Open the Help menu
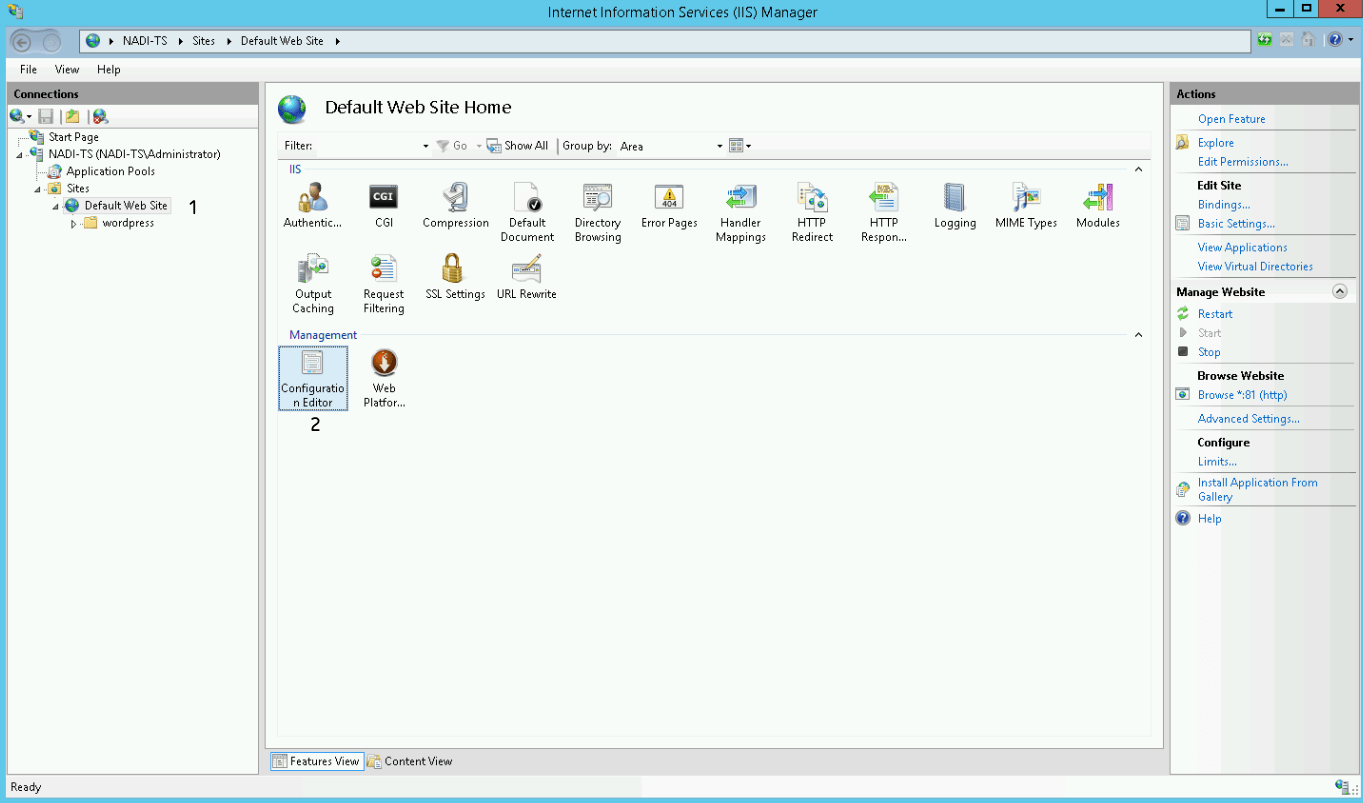 pyautogui.click(x=109, y=70)
